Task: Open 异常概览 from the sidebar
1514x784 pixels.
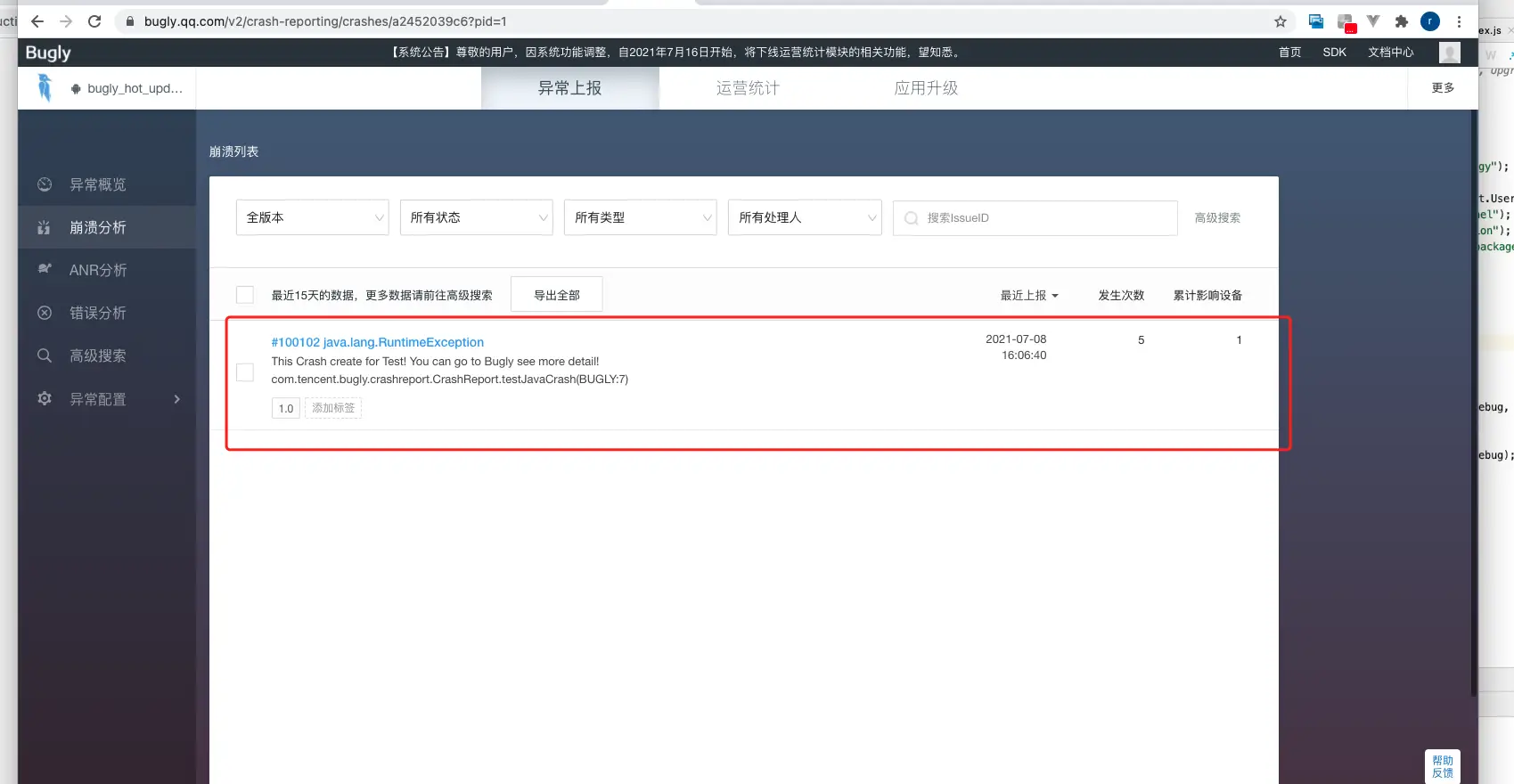Action: click(x=98, y=184)
